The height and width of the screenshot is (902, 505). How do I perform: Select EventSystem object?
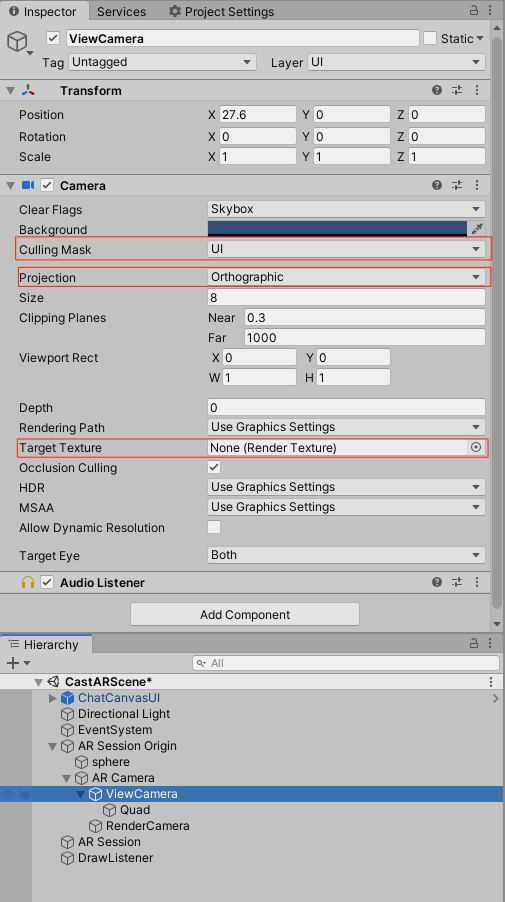click(114, 730)
